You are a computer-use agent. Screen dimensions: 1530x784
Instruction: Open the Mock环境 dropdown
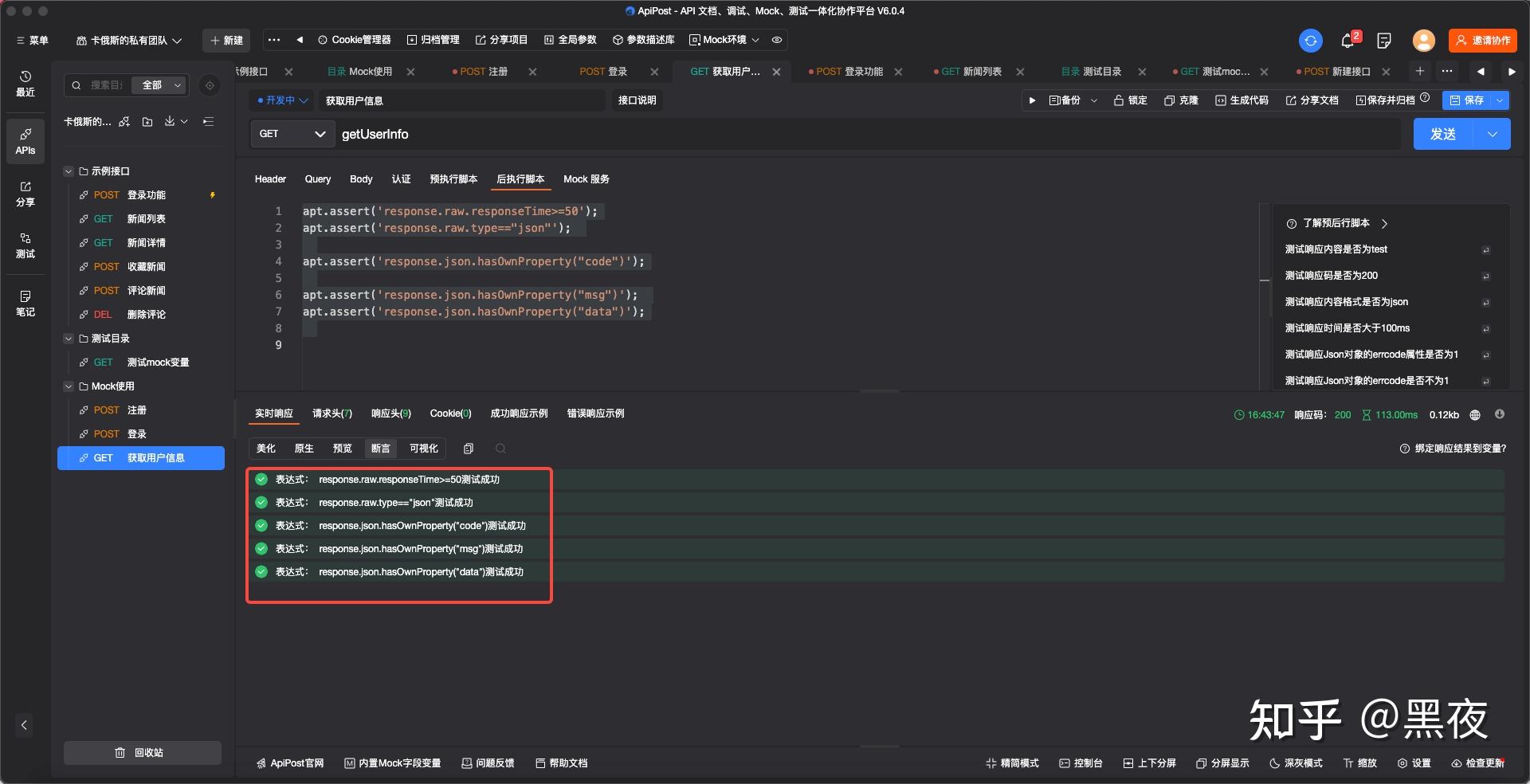(x=724, y=40)
